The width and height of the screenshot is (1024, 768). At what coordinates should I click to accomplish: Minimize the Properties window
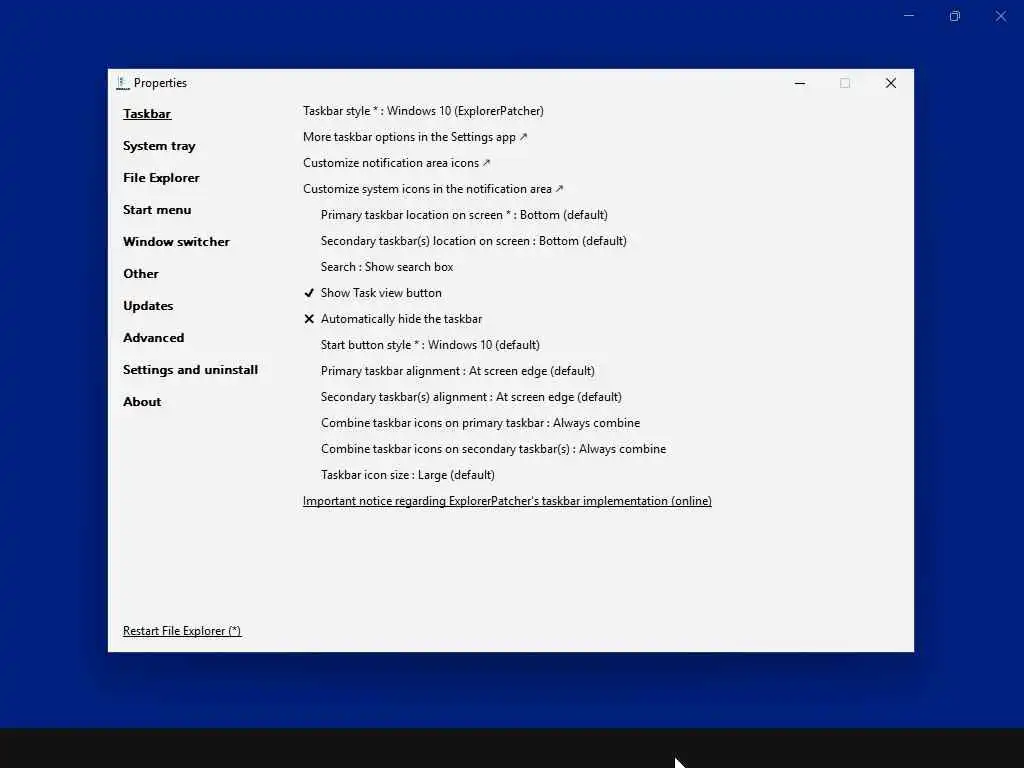pos(799,83)
